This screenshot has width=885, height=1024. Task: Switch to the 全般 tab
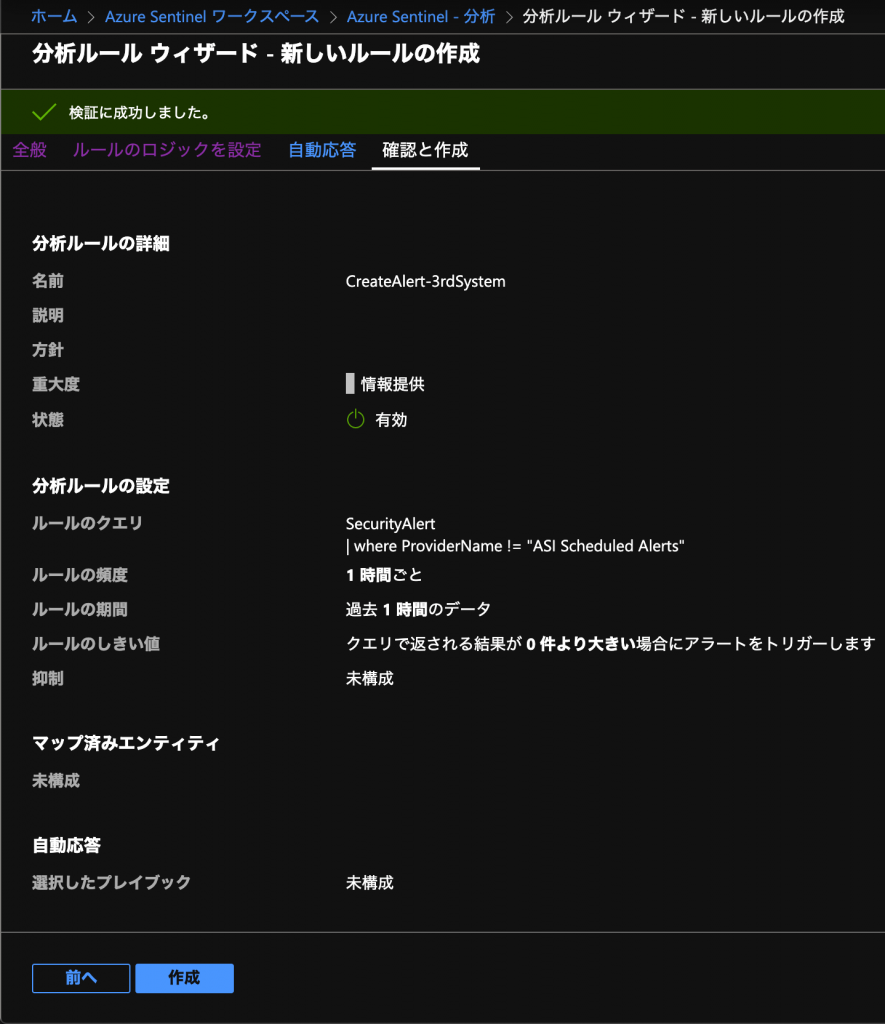point(29,150)
